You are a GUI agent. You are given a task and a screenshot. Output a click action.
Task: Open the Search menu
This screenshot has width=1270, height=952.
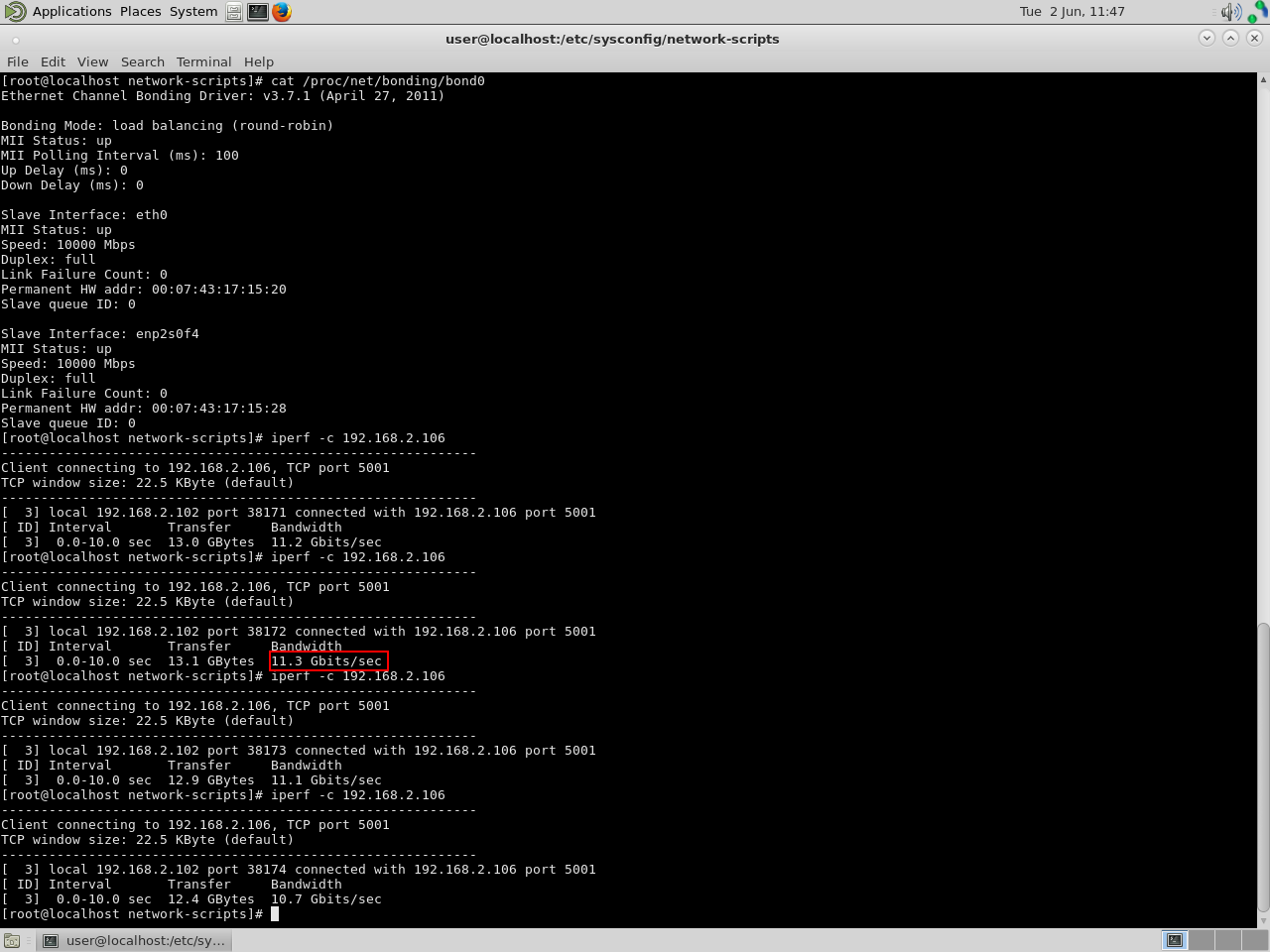click(143, 61)
